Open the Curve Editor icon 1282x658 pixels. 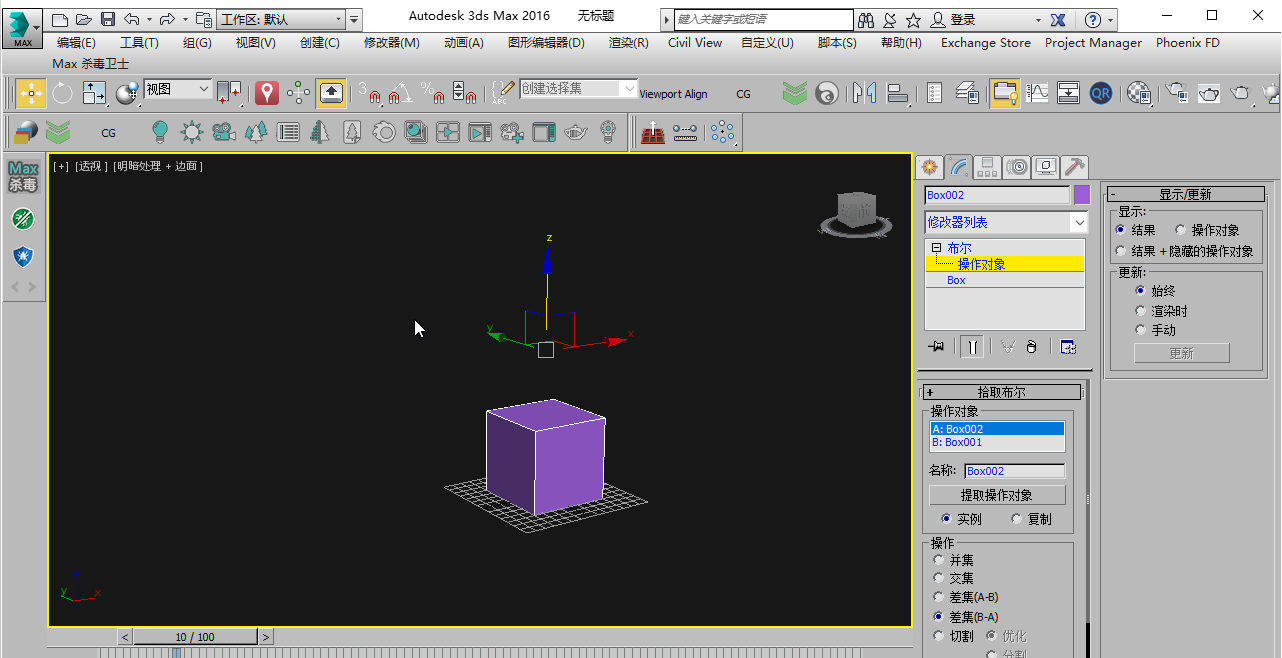point(1037,93)
